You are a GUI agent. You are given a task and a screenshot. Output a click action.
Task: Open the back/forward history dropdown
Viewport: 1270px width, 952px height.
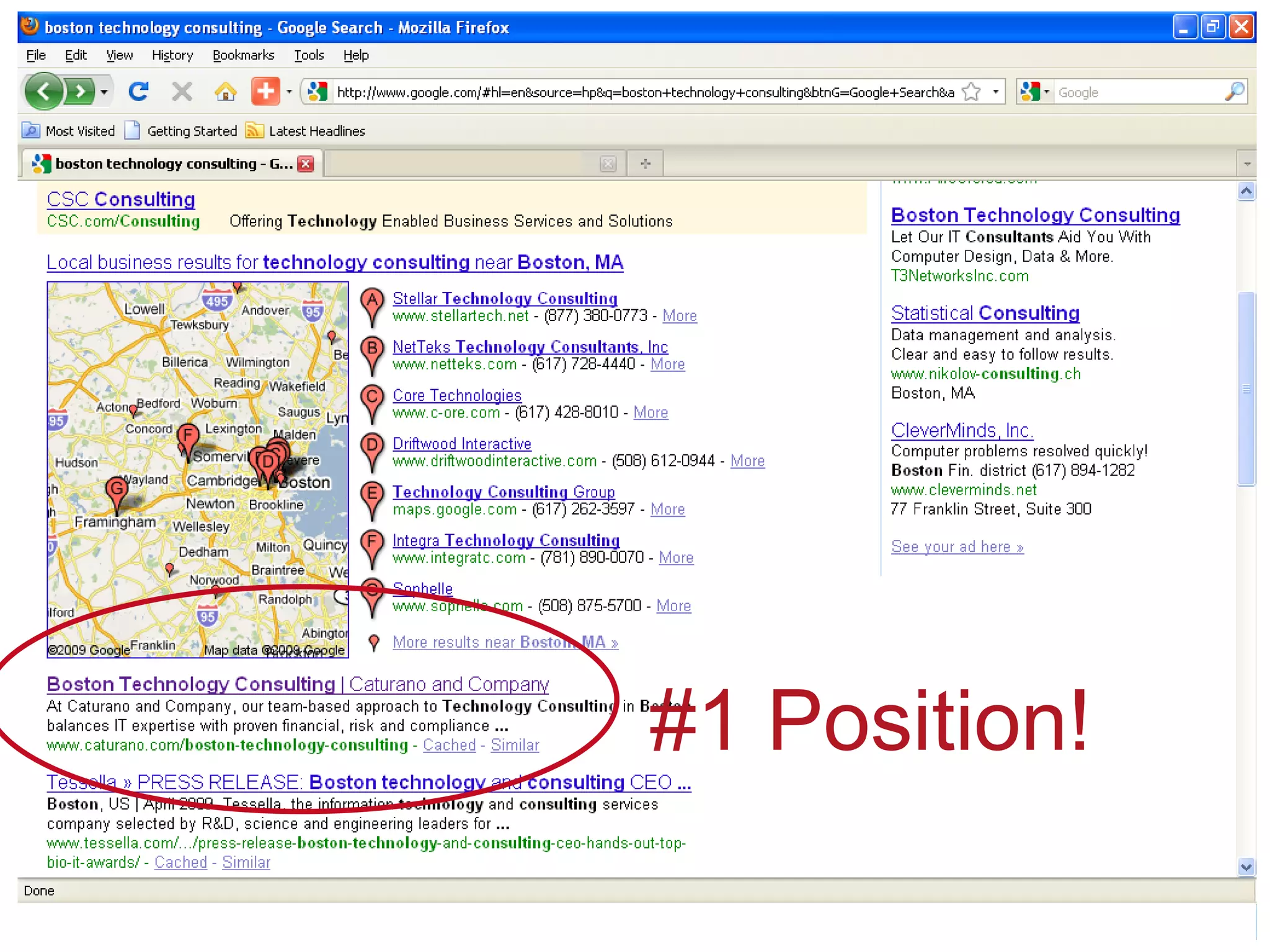(x=104, y=92)
